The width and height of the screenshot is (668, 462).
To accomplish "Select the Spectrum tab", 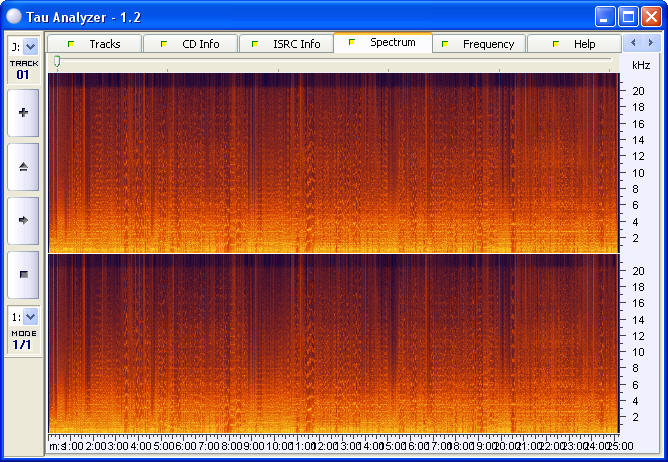I will 383,43.
